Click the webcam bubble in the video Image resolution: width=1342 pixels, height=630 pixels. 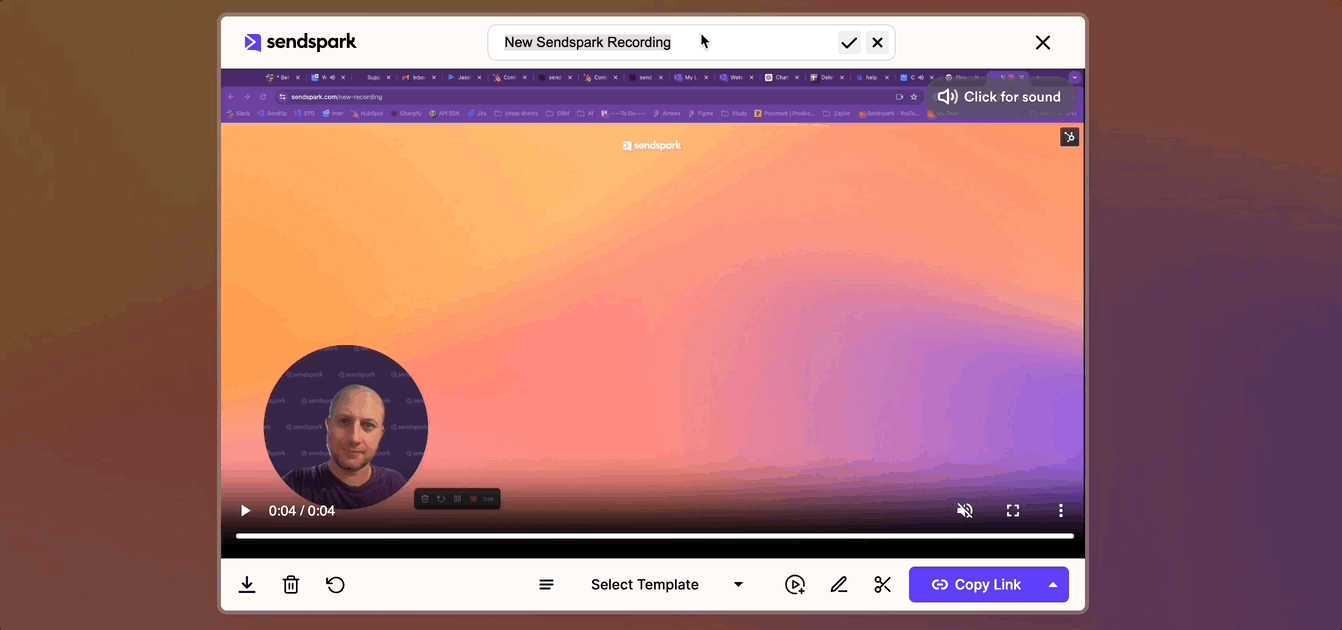click(346, 427)
